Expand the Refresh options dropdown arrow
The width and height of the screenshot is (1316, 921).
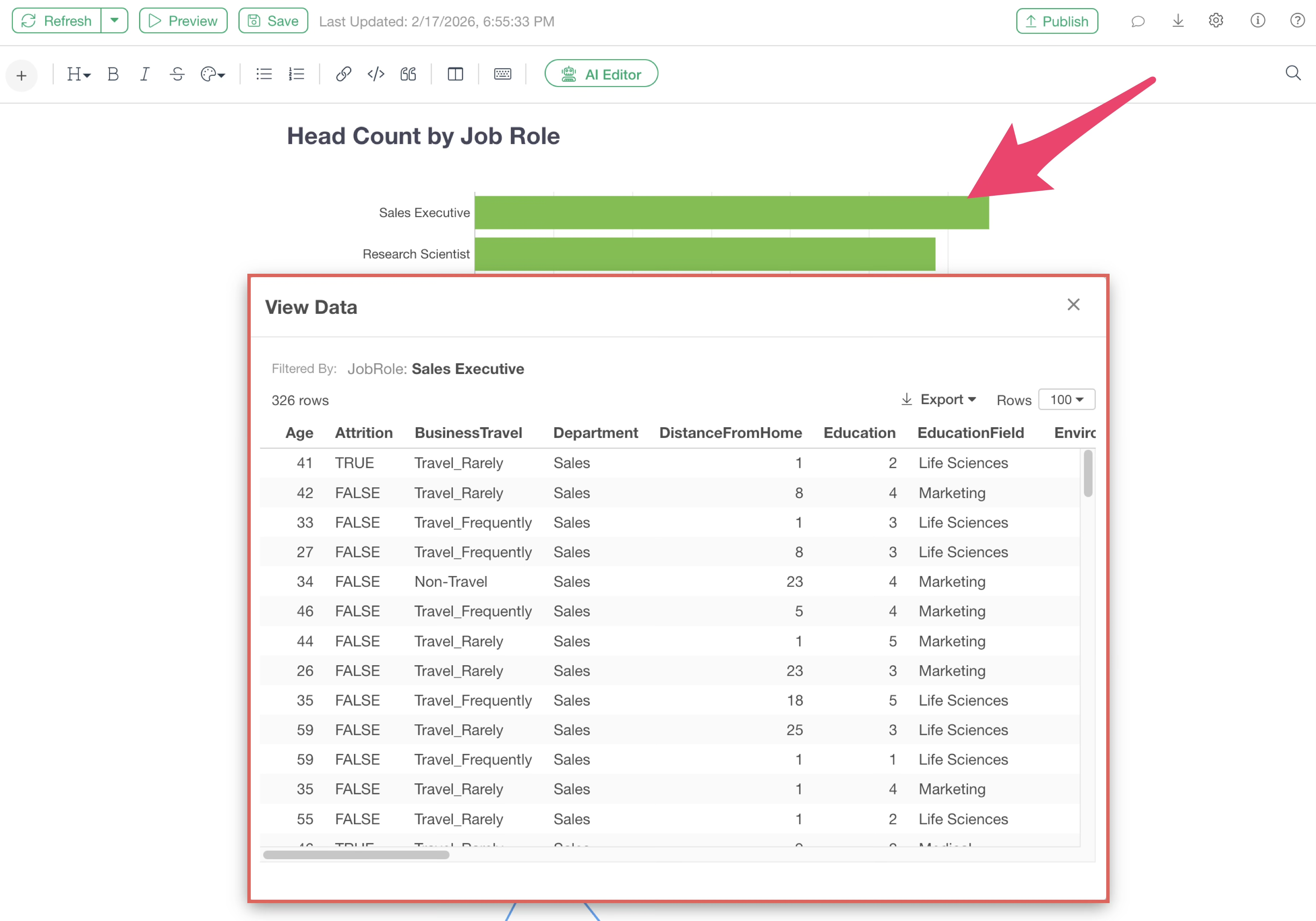[115, 20]
